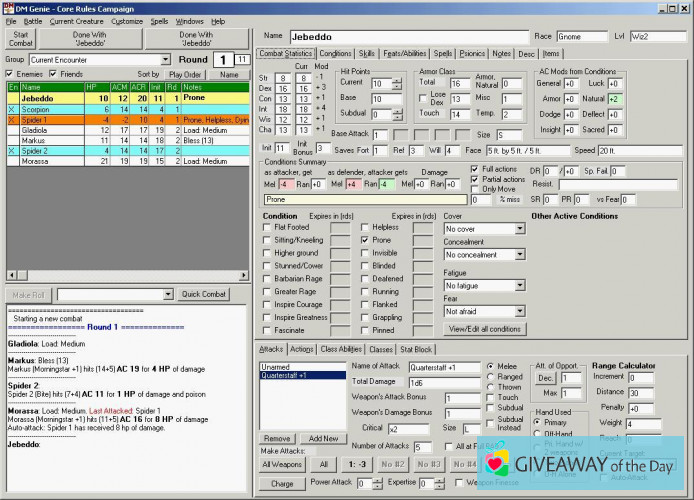Open the Battle menu
The image size is (694, 500).
click(33, 21)
